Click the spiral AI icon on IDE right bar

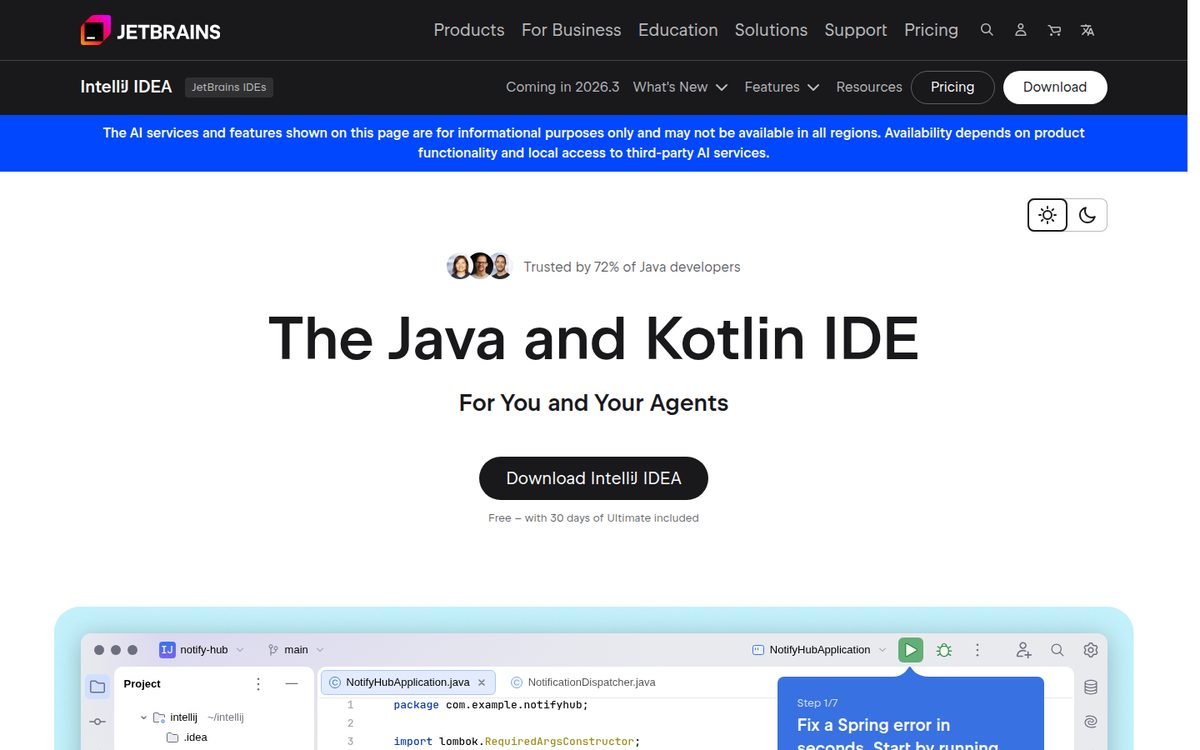pyautogui.click(x=1091, y=721)
